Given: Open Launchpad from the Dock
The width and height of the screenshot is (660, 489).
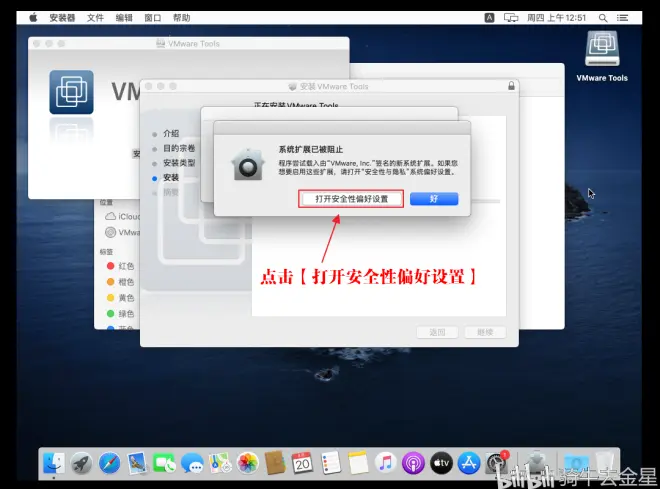Looking at the screenshot, I should 81,463.
